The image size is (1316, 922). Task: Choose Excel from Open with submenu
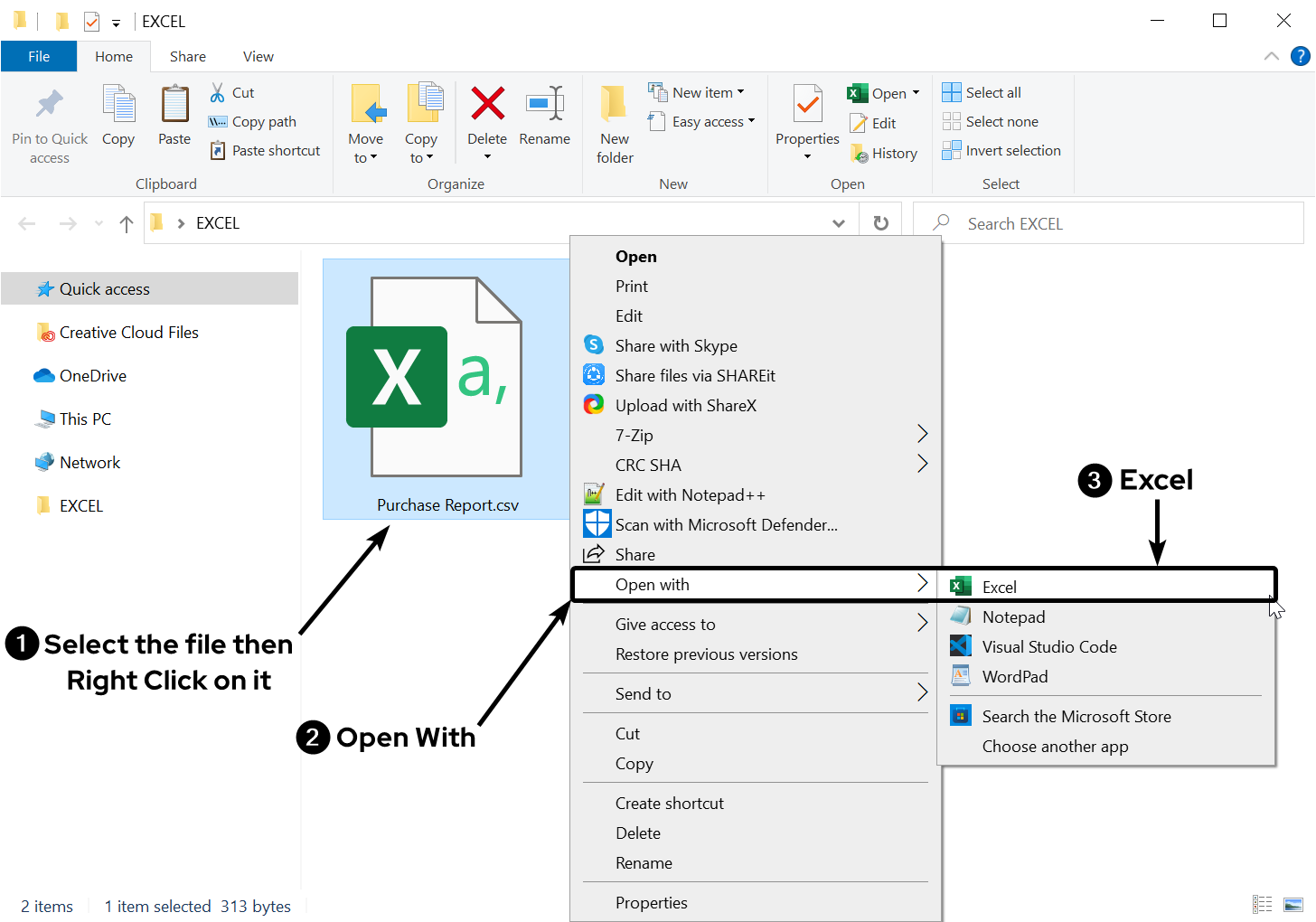coord(999,587)
